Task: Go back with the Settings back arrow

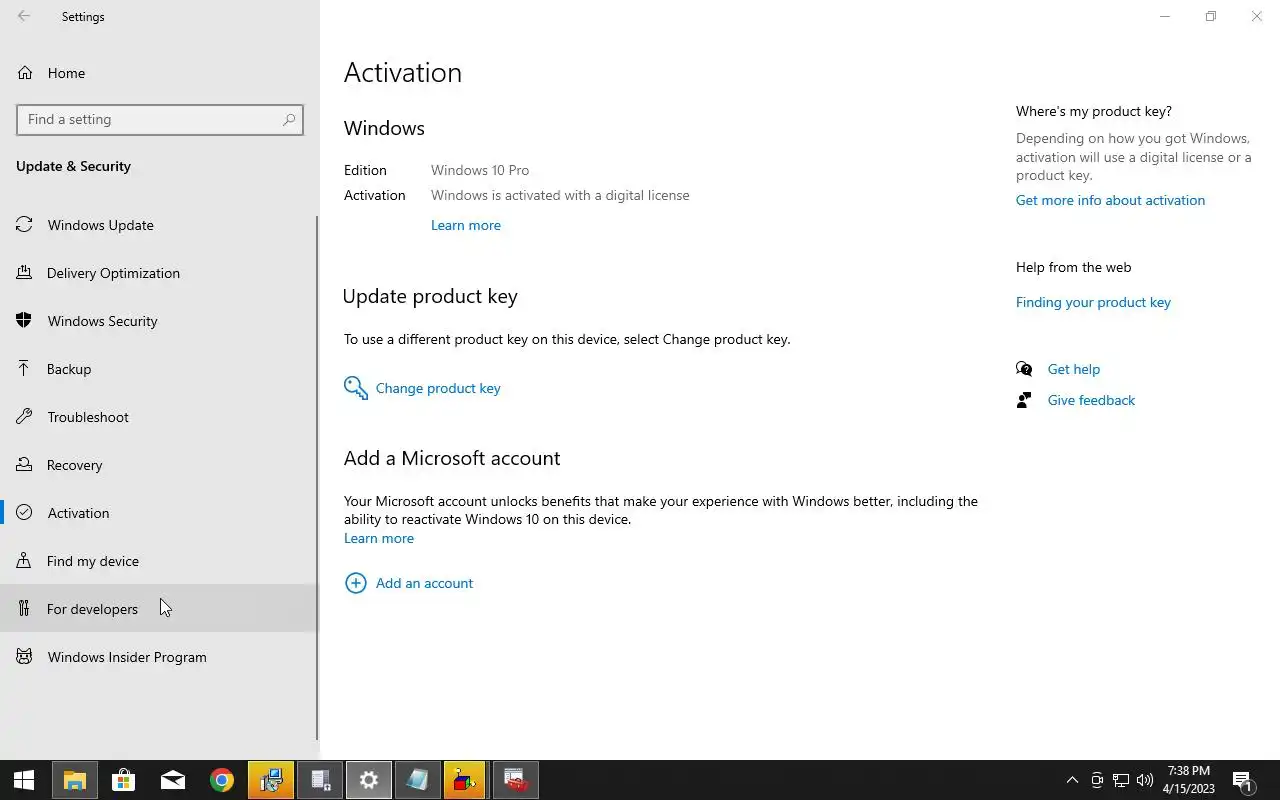Action: 24,16
